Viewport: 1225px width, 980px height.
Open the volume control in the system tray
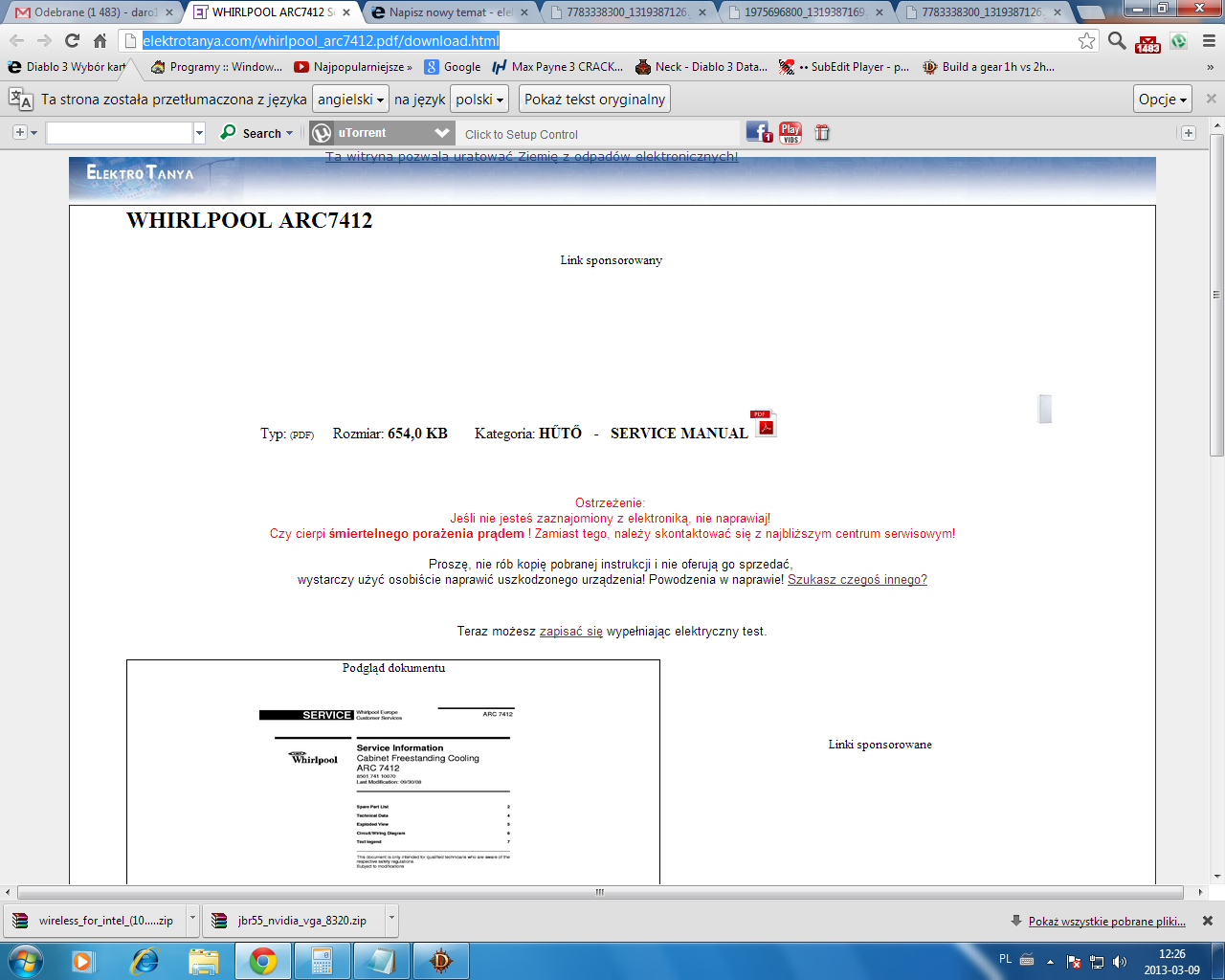[1120, 962]
